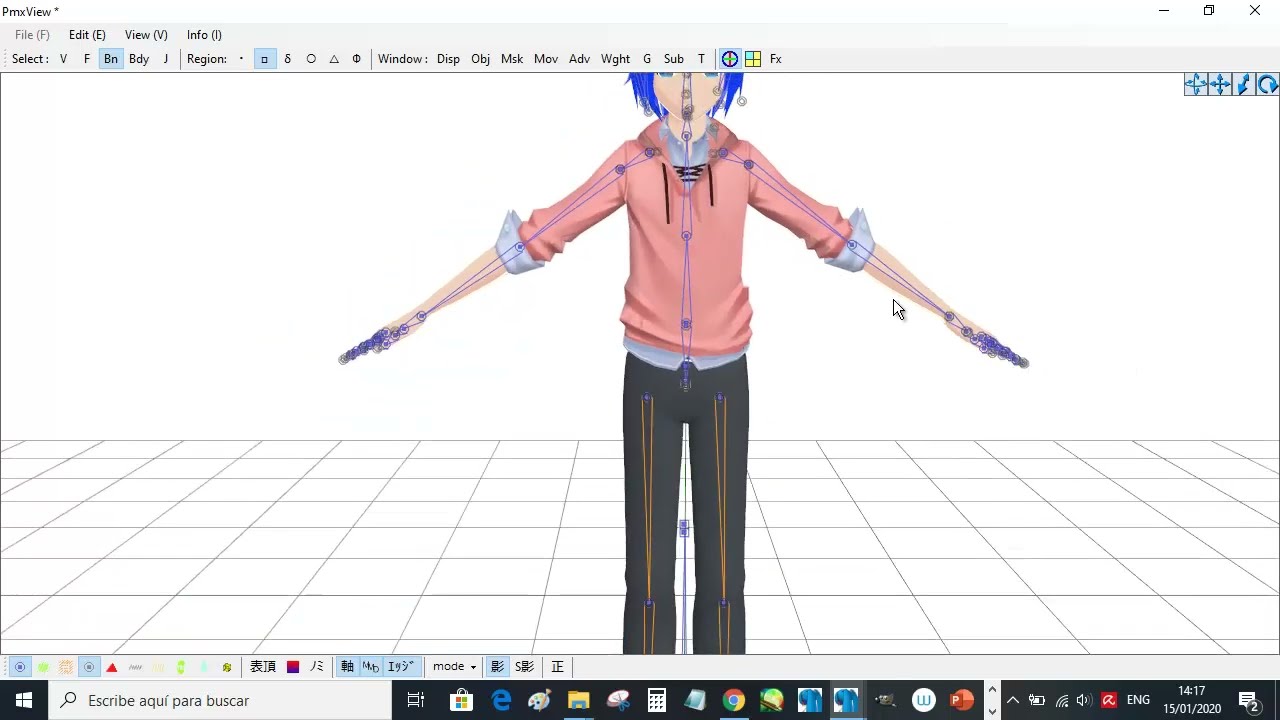Viewport: 1280px width, 720px height.
Task: Toggle the ノミ display button
Action: point(317,667)
